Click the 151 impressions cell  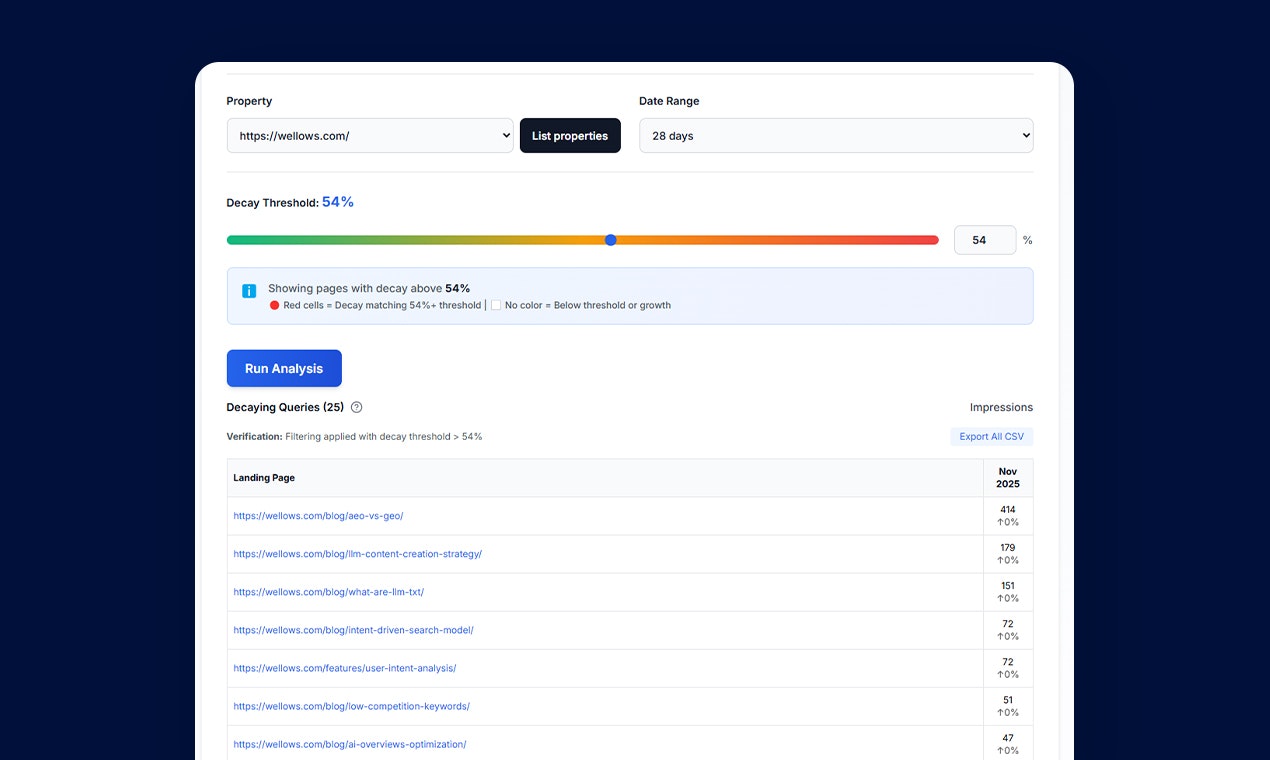pyautogui.click(x=1008, y=592)
